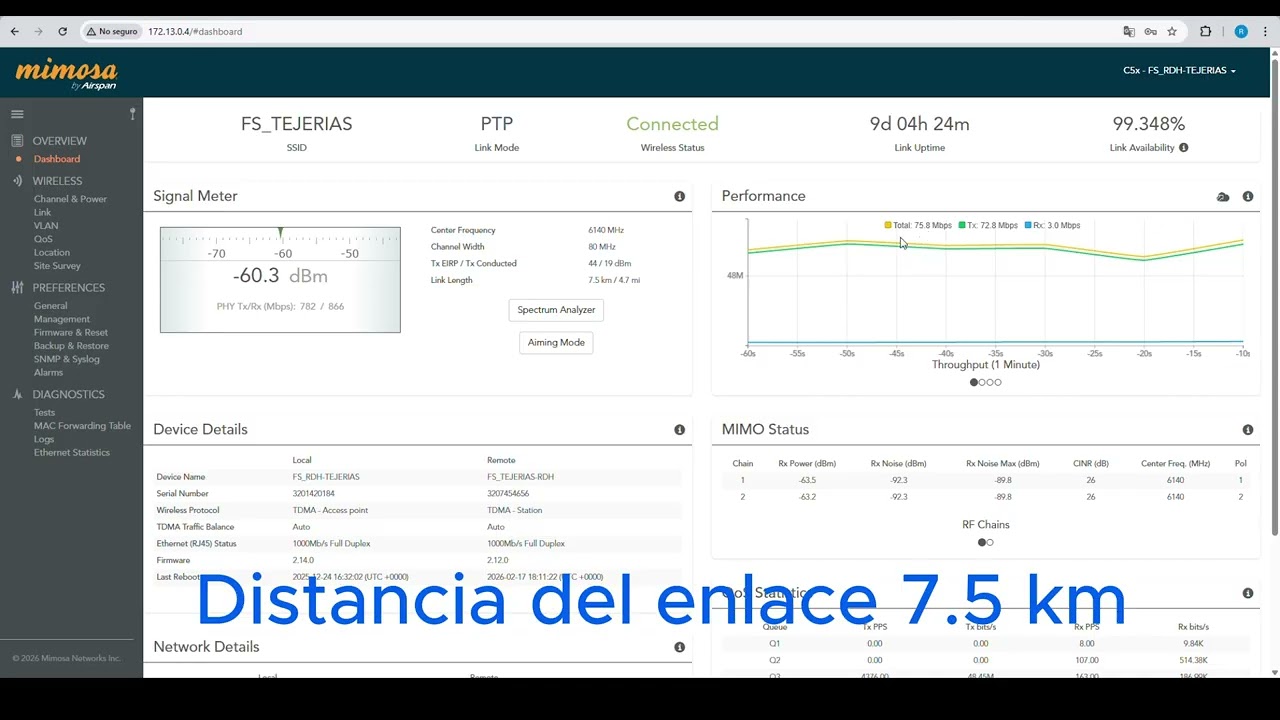Open Channel & Power in the sidebar
Screen dimensions: 1280x720
coord(70,199)
